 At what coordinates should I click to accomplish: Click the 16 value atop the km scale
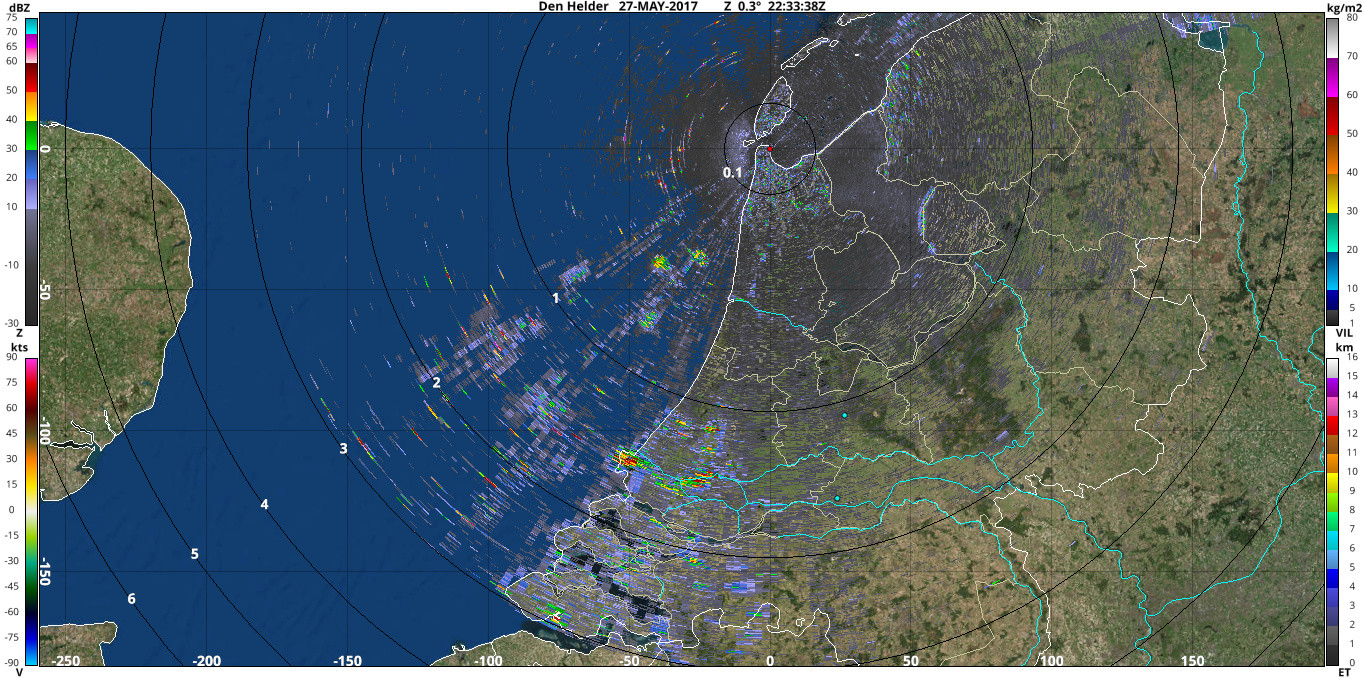coord(1352,356)
